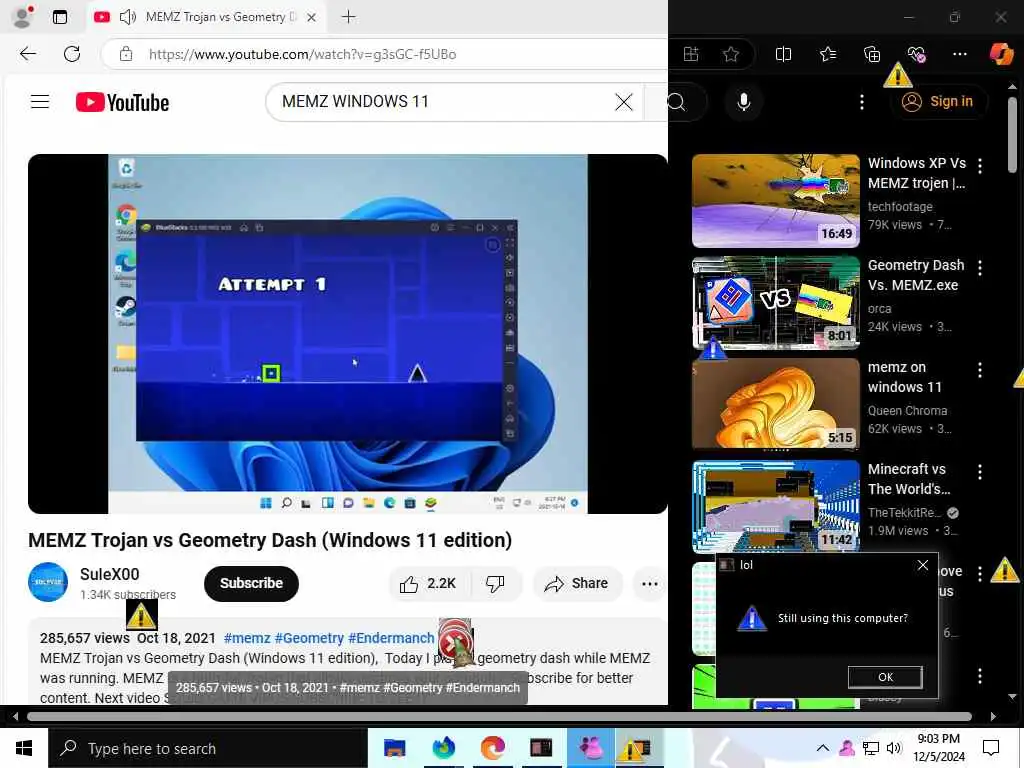
Task: Click the page vertical scrollbar thumb
Action: click(1012, 135)
